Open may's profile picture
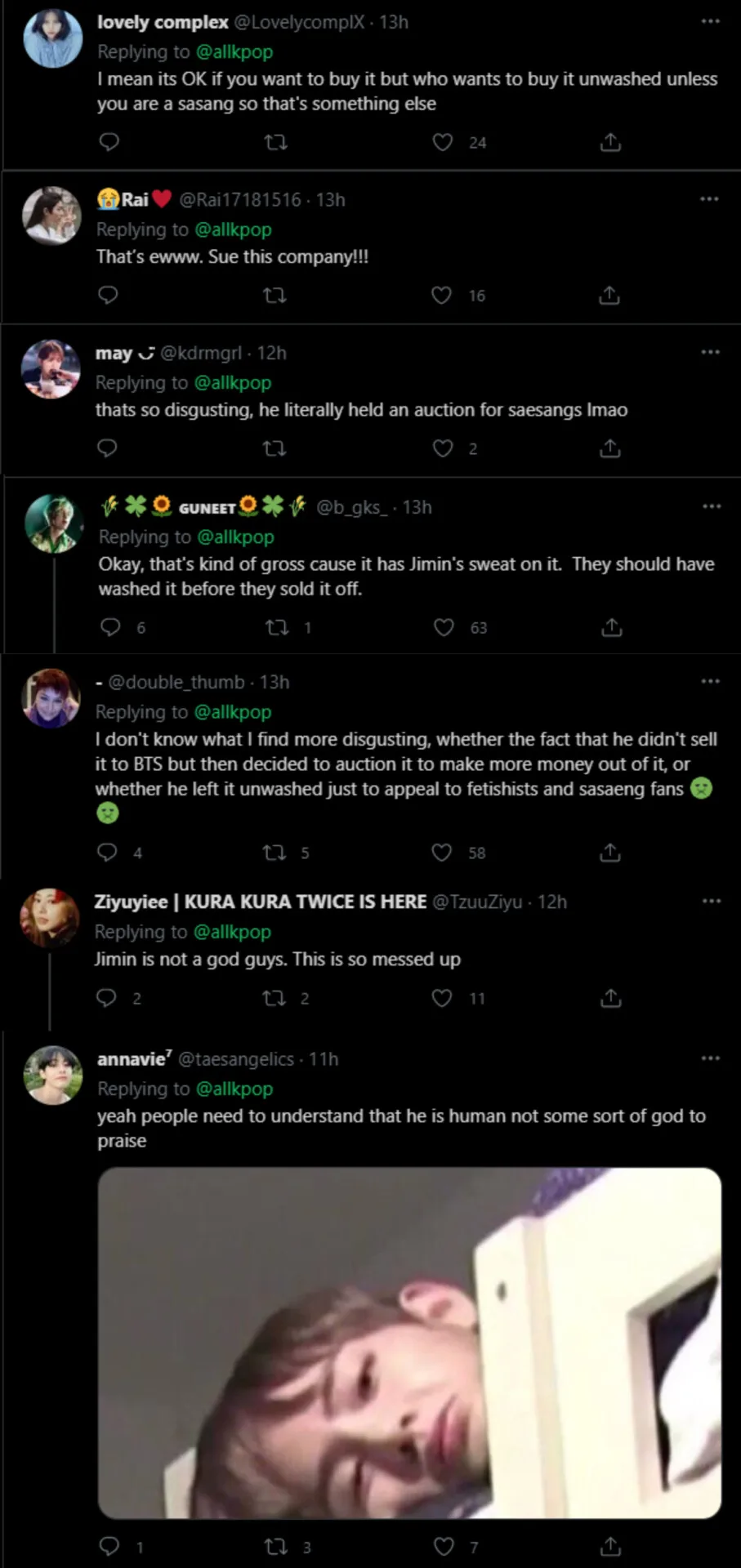 pos(51,369)
